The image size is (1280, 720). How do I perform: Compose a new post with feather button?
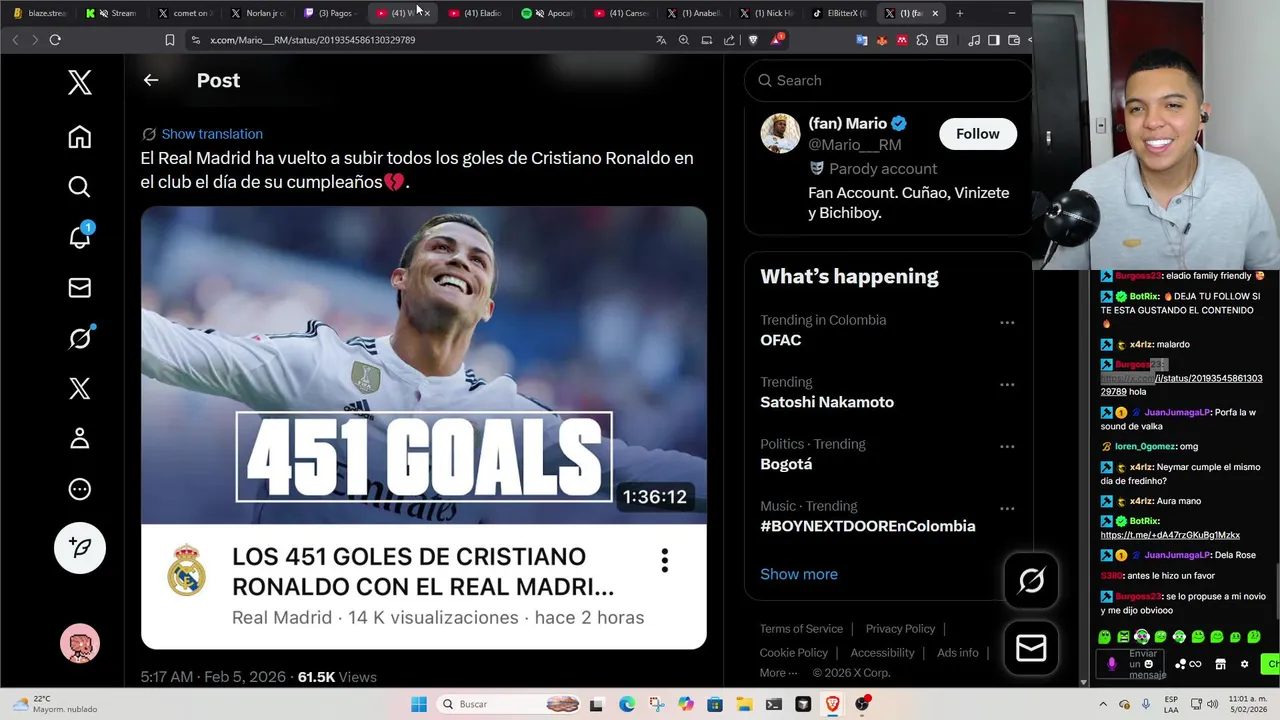pos(80,547)
